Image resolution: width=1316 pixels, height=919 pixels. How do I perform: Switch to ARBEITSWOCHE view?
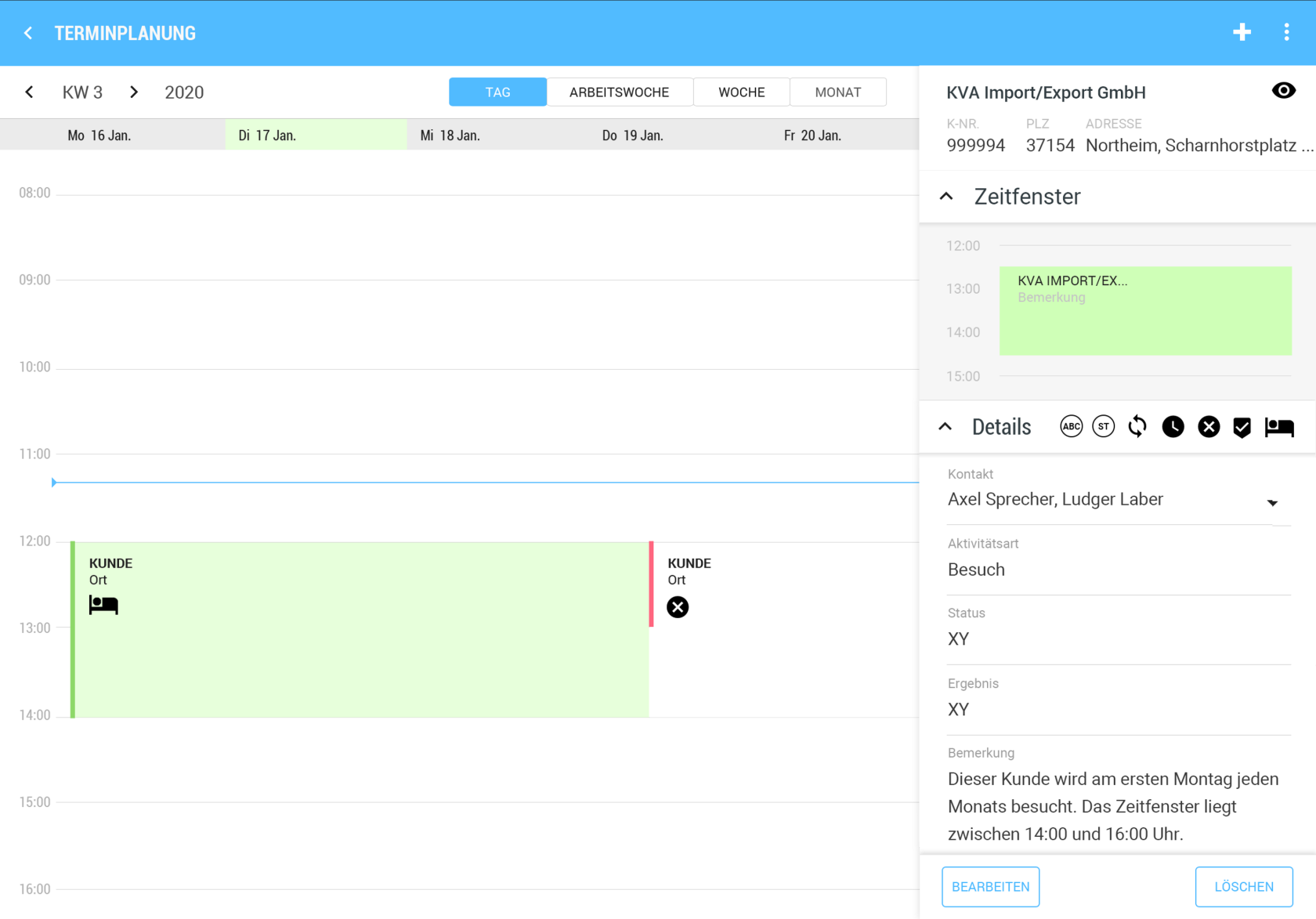coord(620,92)
